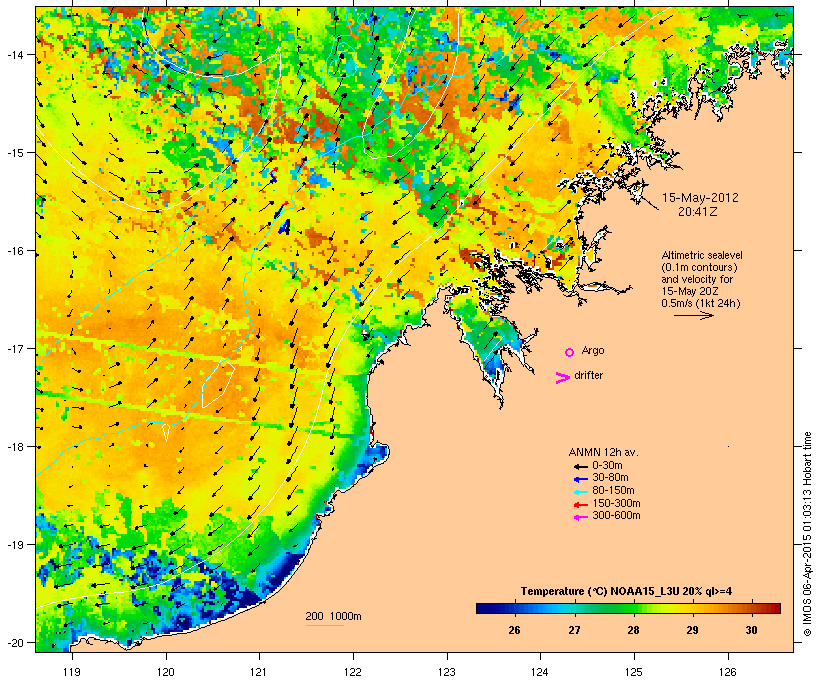Click the black 0-30m arrow in legend

click(580, 466)
